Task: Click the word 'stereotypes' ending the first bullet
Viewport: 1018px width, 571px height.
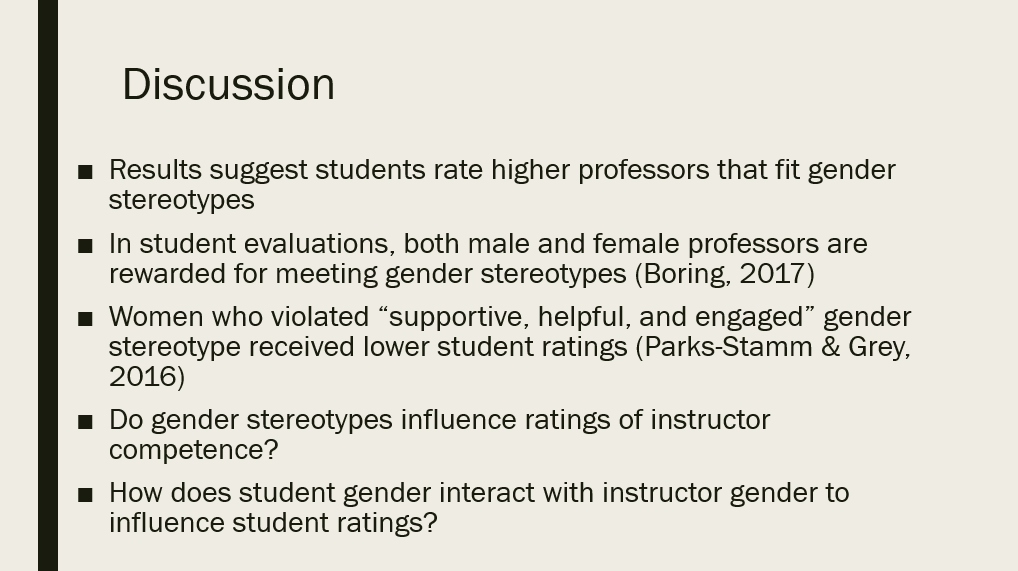Action: 181,200
